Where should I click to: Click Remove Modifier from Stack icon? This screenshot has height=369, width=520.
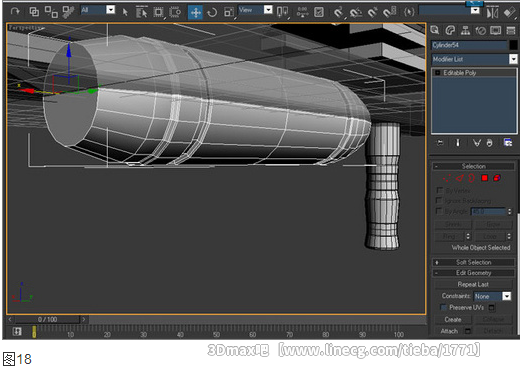tap(489, 143)
